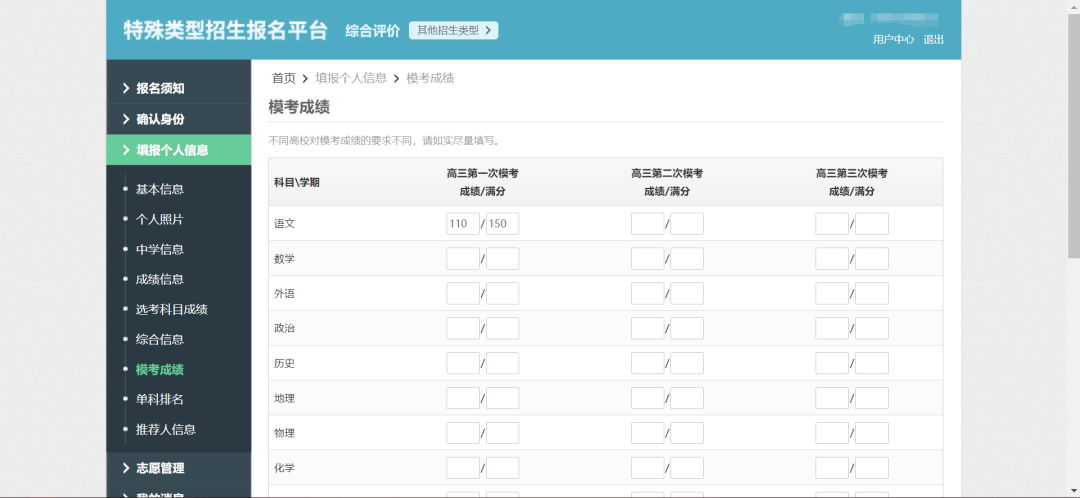Click 地理 third mock exam score field
The image size is (1080, 498).
point(832,398)
